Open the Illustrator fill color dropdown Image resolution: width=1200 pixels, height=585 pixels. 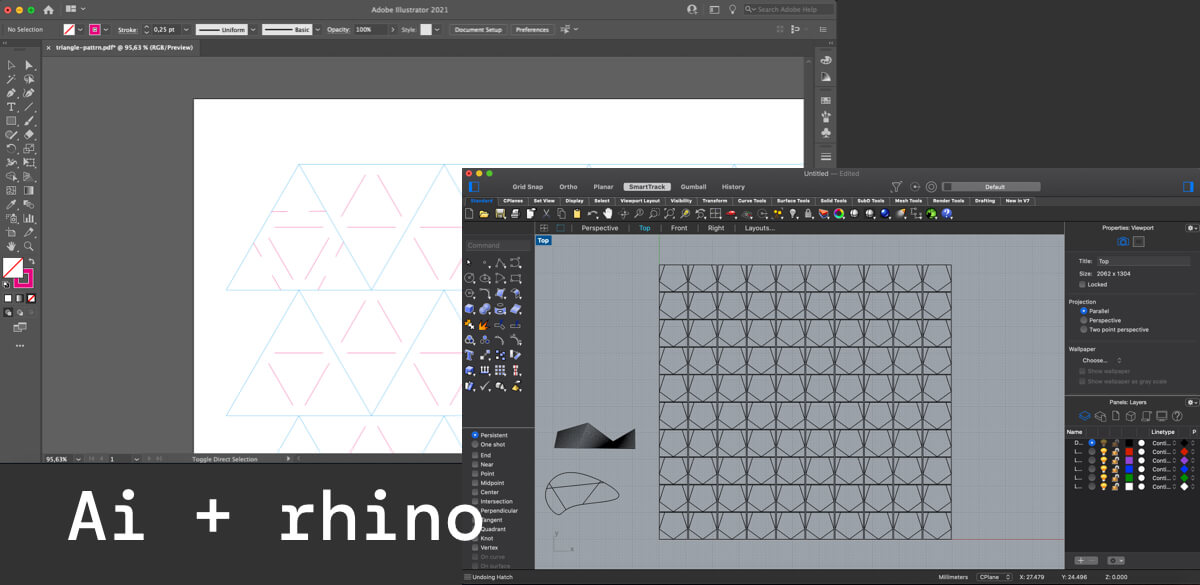tap(81, 30)
